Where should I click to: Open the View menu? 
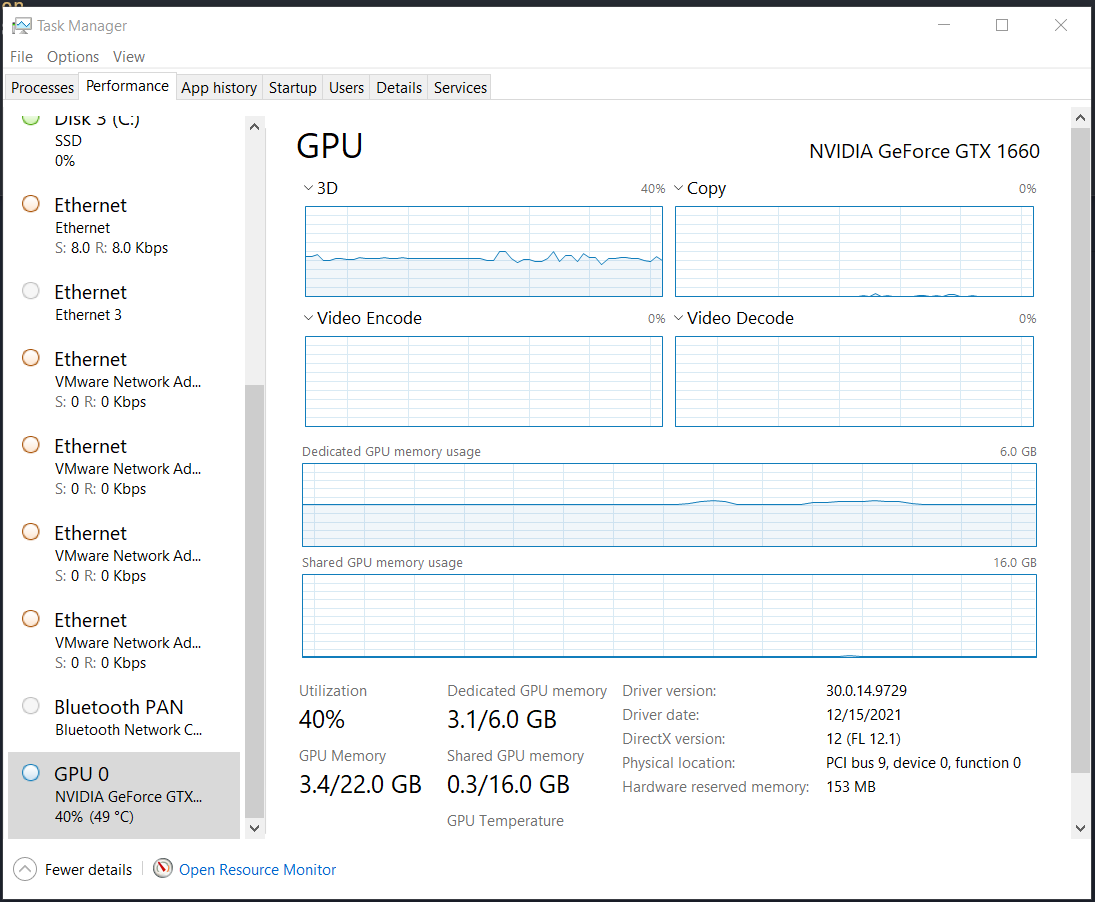pos(129,57)
